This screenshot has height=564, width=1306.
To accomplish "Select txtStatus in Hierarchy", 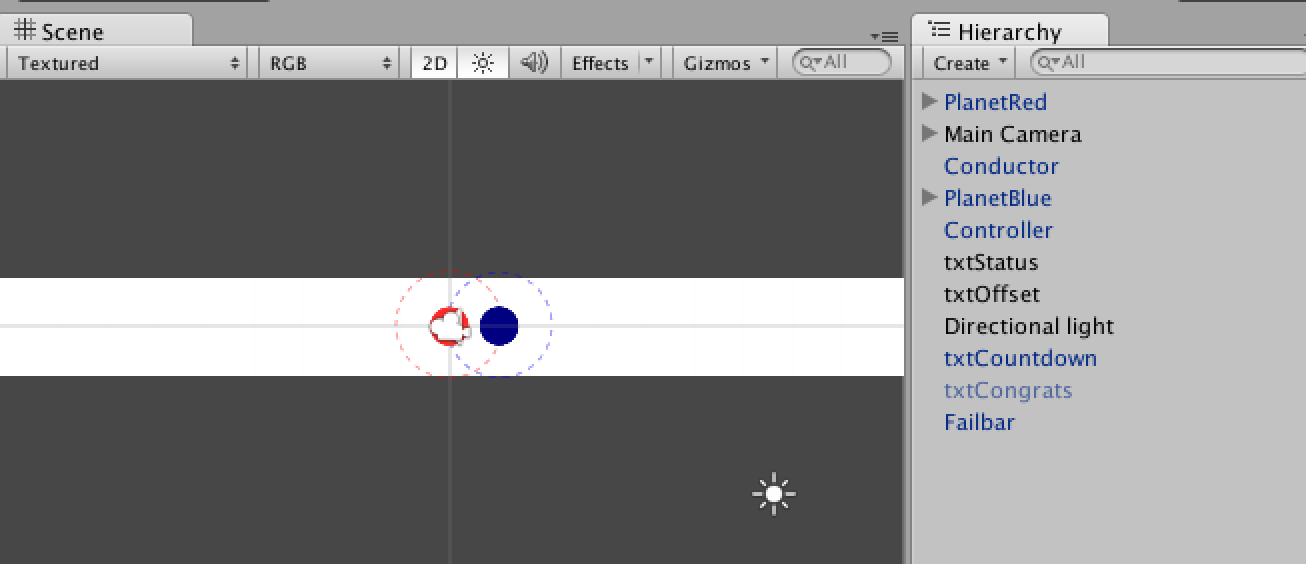I will pos(991,262).
